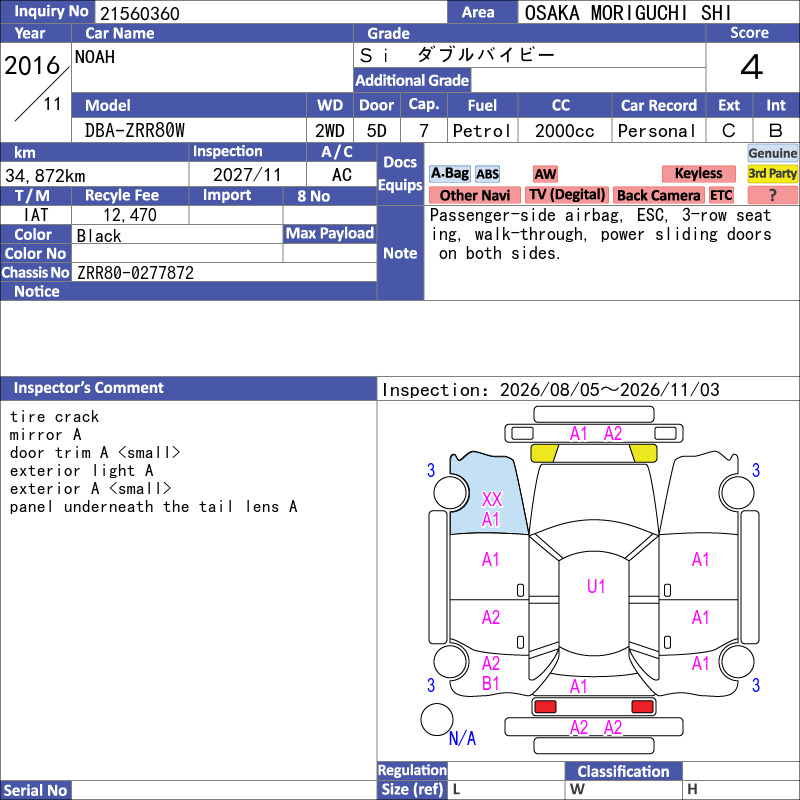The width and height of the screenshot is (800, 800).
Task: Click the car name NOAH
Action: tap(95, 57)
